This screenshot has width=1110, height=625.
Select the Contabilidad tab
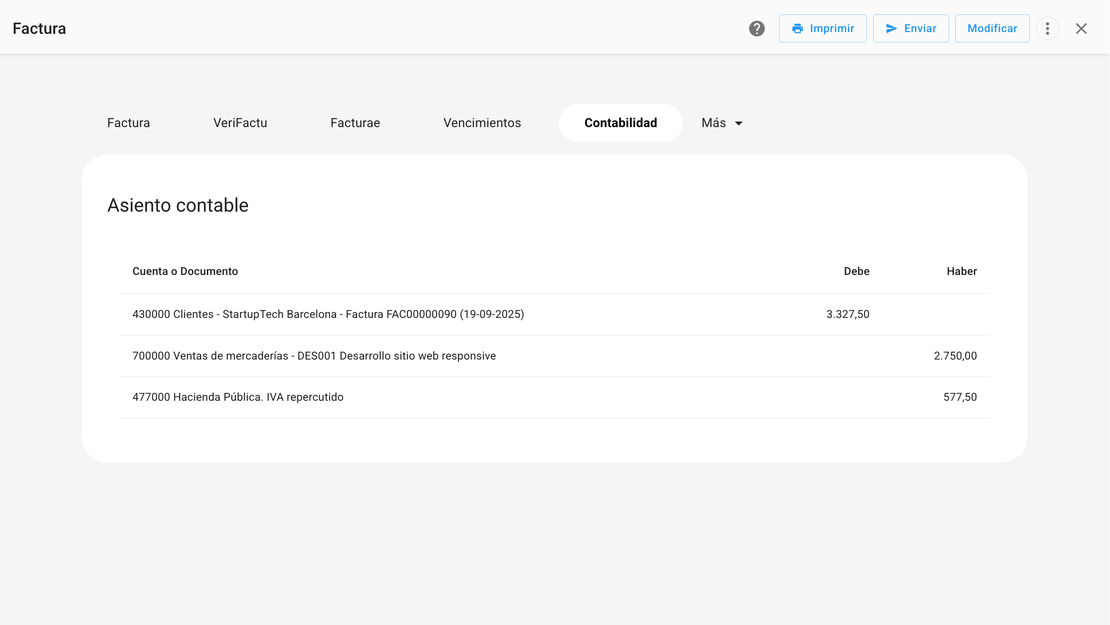620,123
